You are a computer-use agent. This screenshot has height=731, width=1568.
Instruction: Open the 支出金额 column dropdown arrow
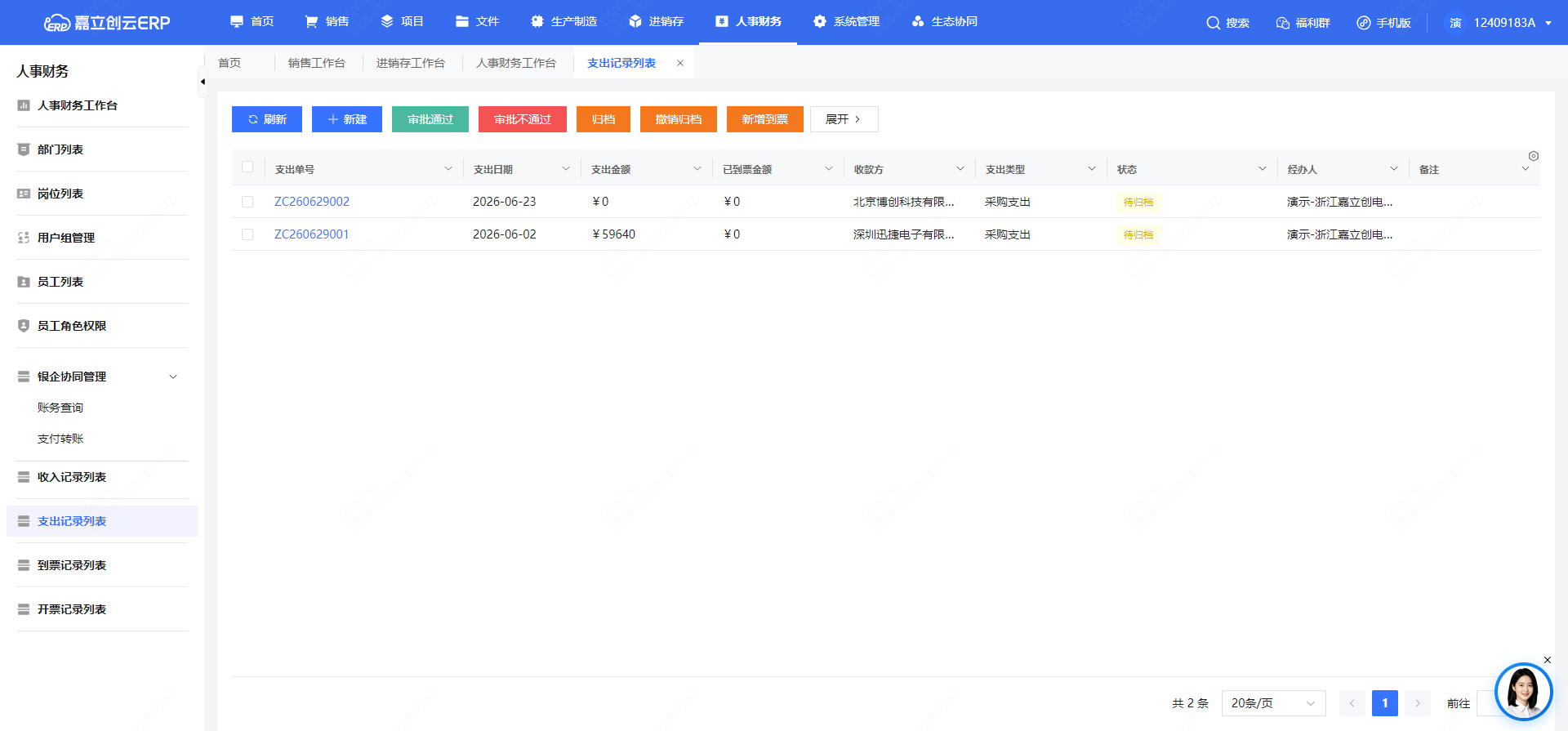(697, 169)
